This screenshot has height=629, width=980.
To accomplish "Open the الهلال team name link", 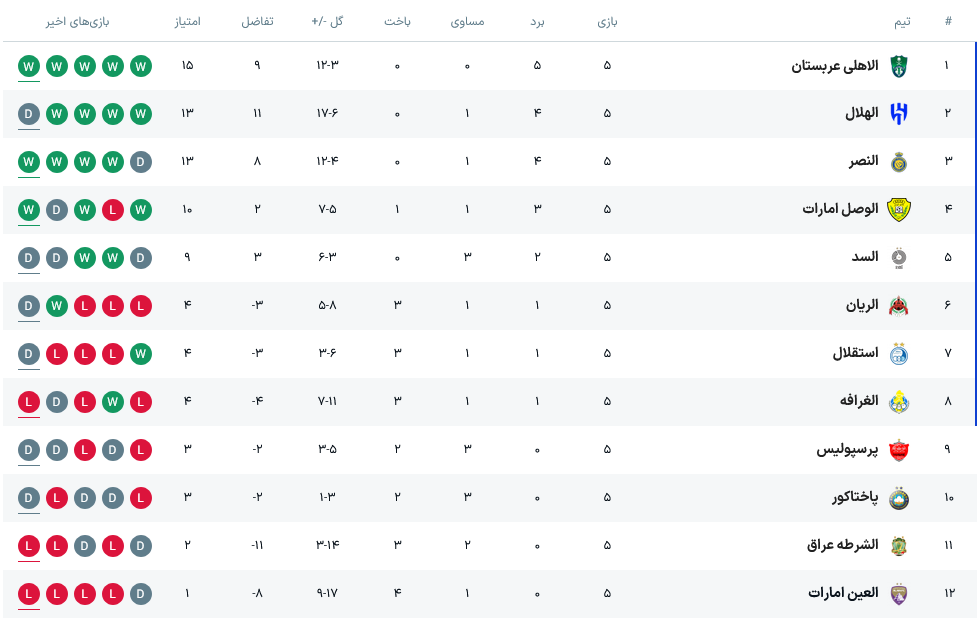I will coord(861,113).
